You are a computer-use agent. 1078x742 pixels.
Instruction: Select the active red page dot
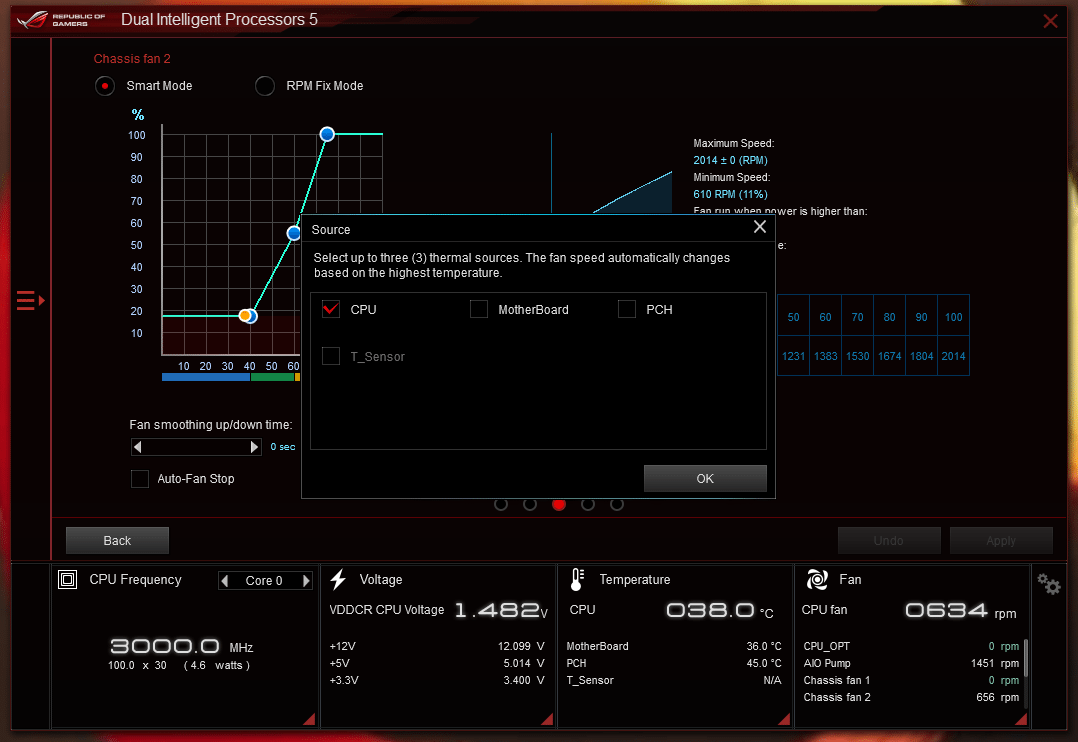pos(558,505)
